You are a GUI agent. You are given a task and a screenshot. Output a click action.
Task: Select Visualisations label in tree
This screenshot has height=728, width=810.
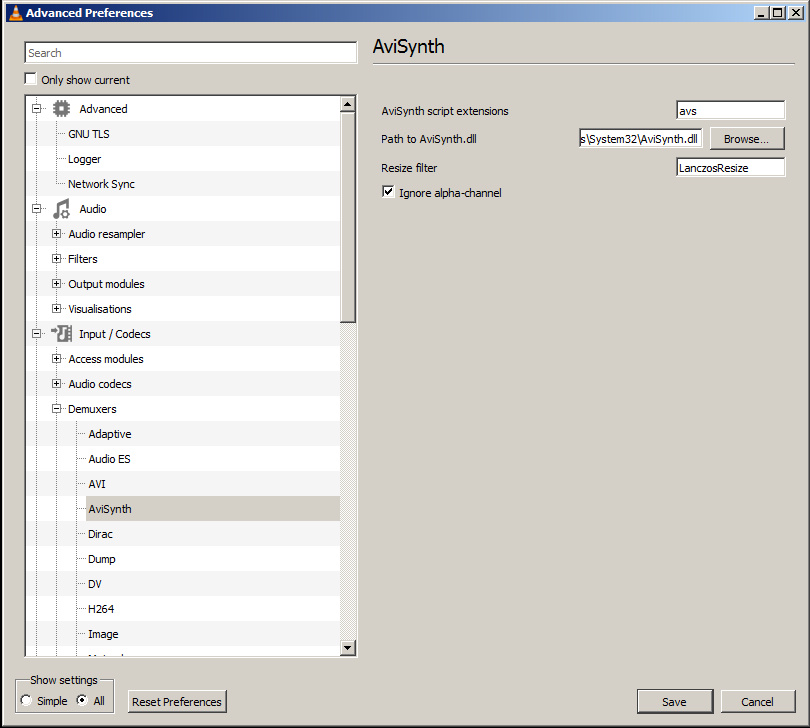pos(100,309)
